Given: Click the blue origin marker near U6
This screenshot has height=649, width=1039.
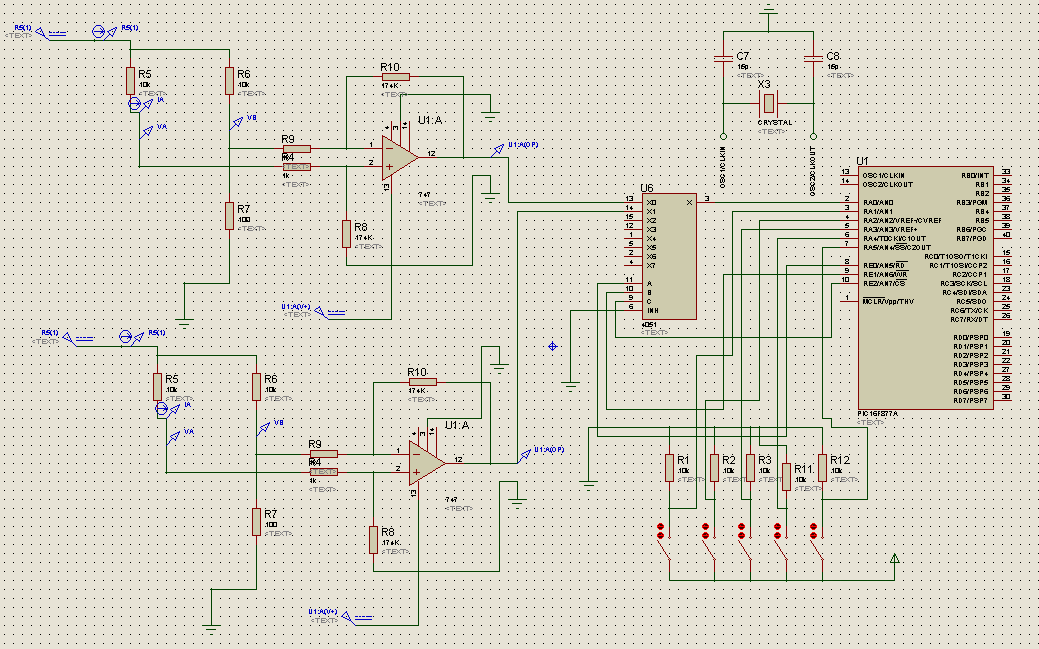Looking at the screenshot, I should (553, 346).
